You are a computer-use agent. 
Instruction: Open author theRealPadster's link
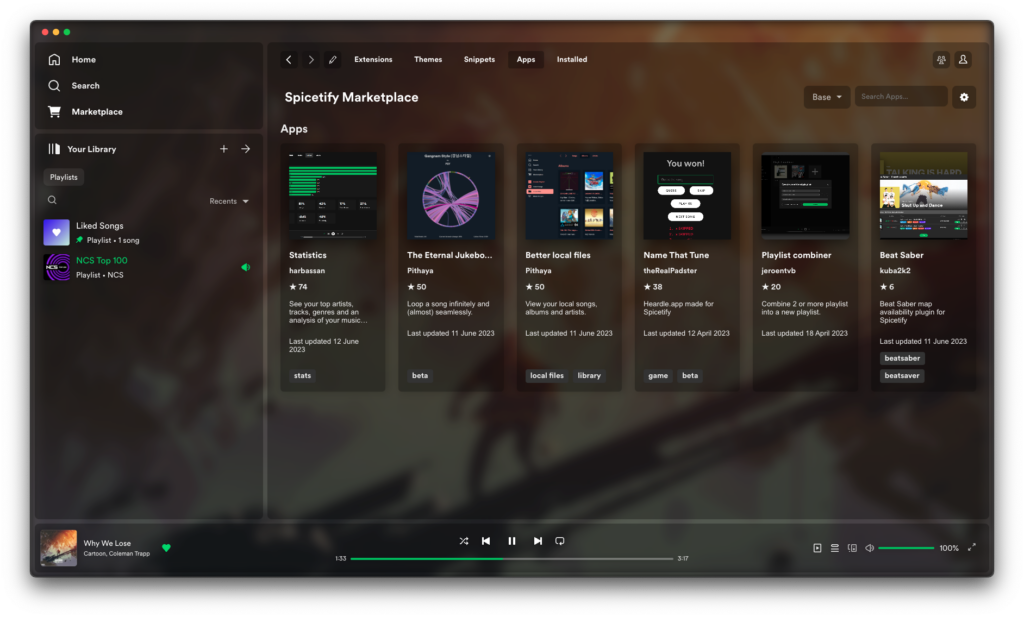pos(670,270)
